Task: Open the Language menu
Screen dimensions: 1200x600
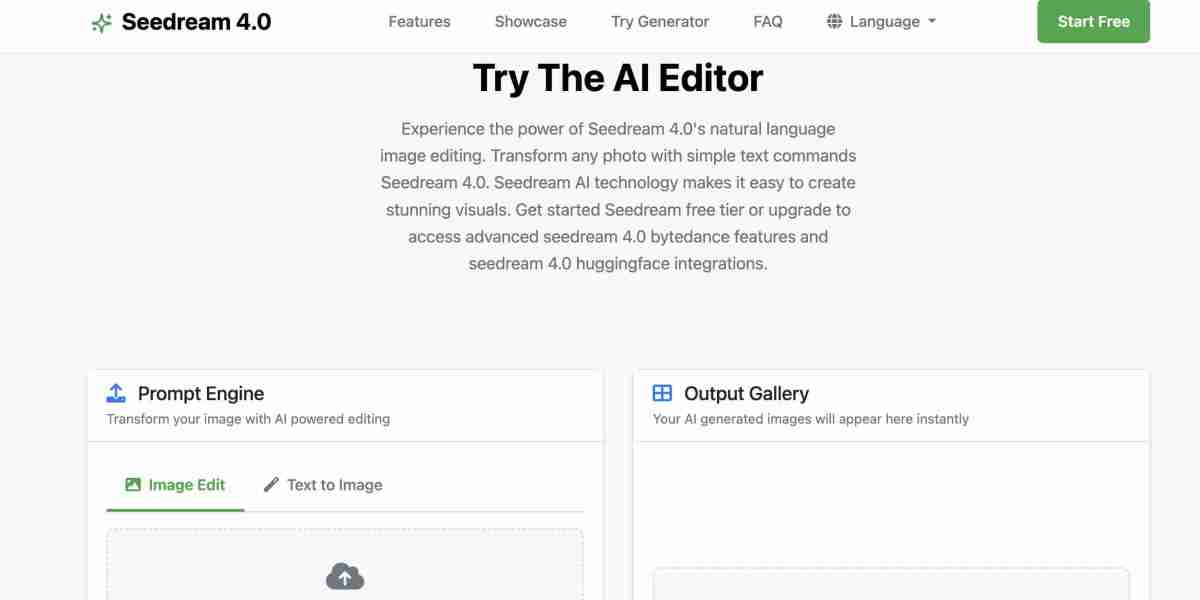Action: pos(884,21)
